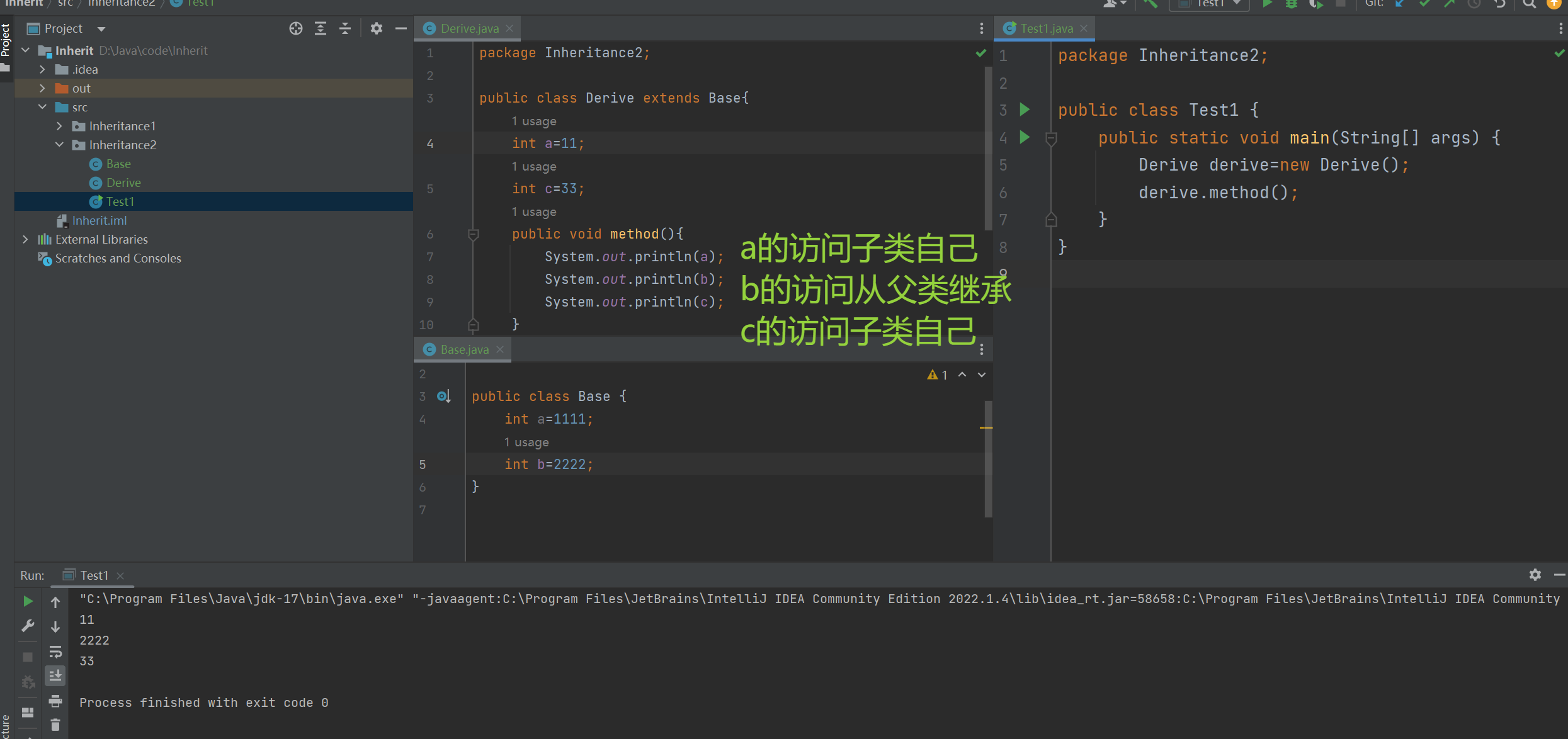Expand the Inheritance1 package
1568x739 pixels.
tap(58, 126)
